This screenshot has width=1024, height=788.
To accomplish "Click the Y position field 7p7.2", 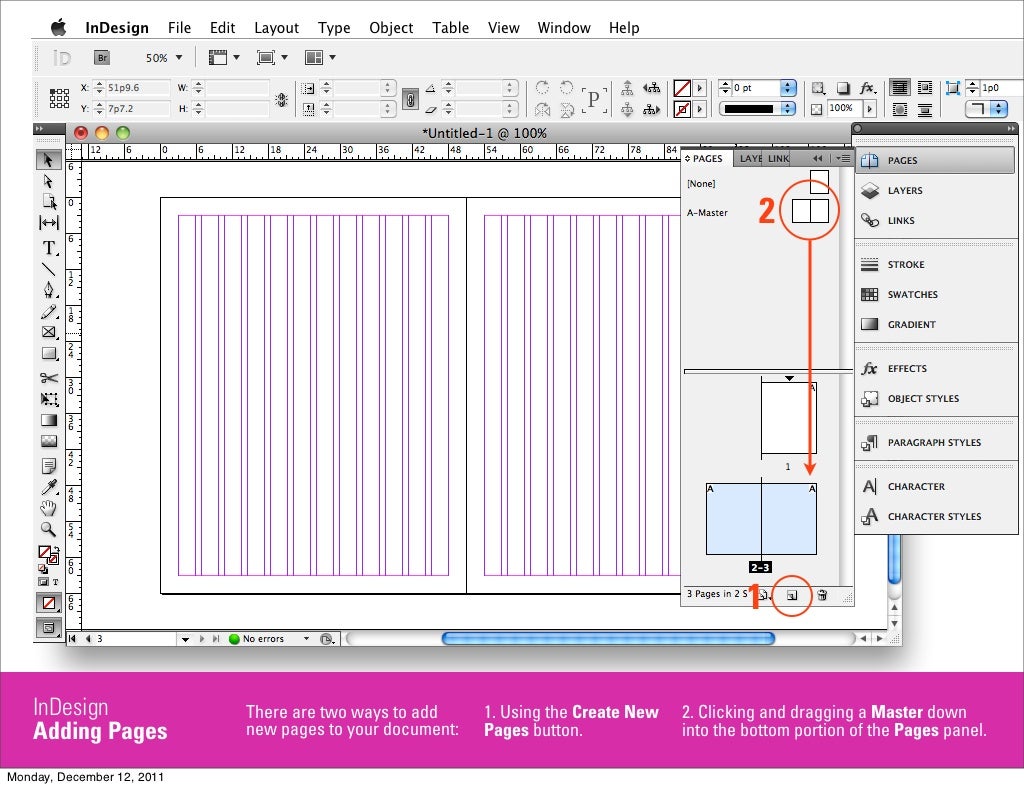I will [138, 108].
